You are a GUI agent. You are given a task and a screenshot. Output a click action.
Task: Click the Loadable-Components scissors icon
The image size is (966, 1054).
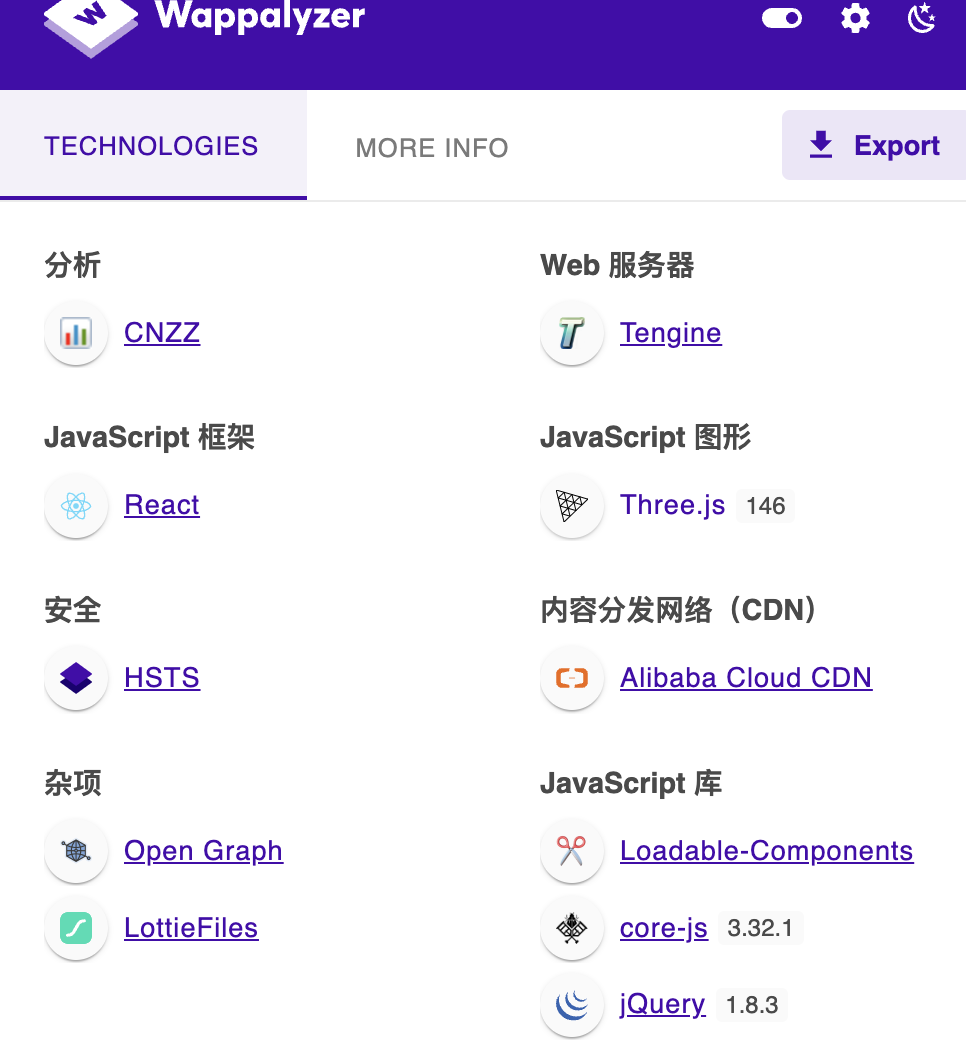click(572, 851)
